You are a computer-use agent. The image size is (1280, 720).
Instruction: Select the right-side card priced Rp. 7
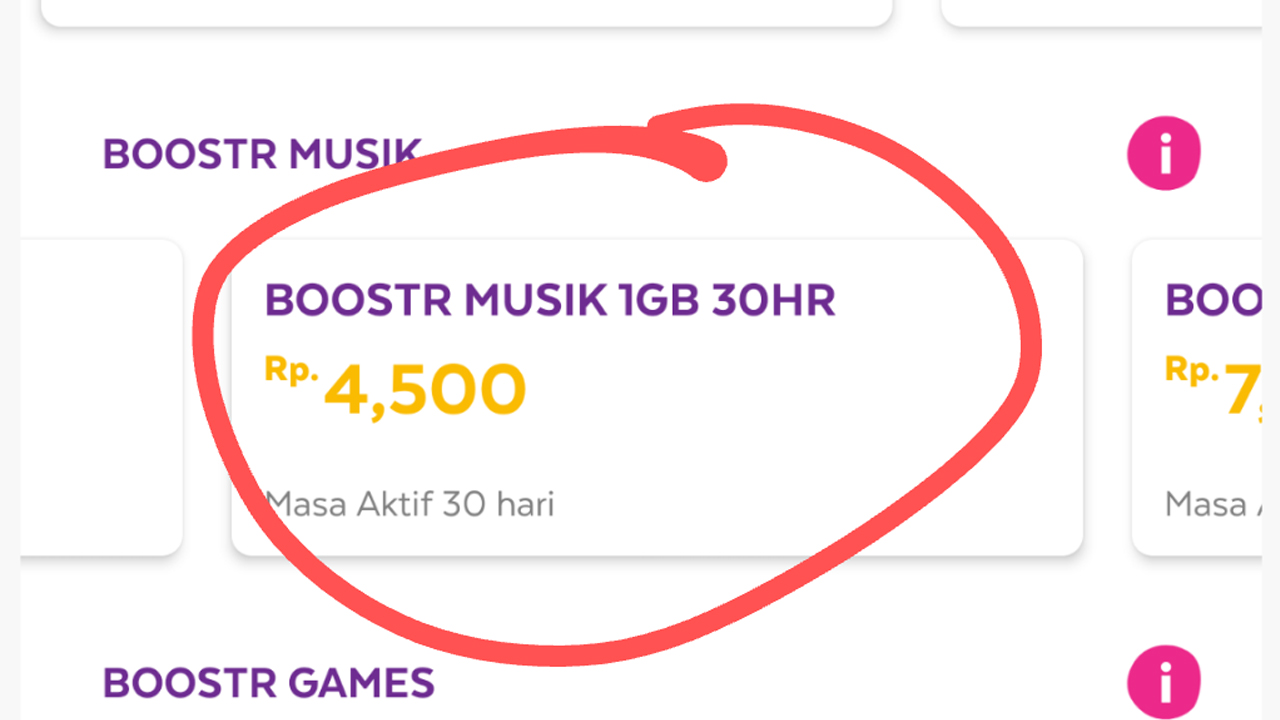[1196, 397]
